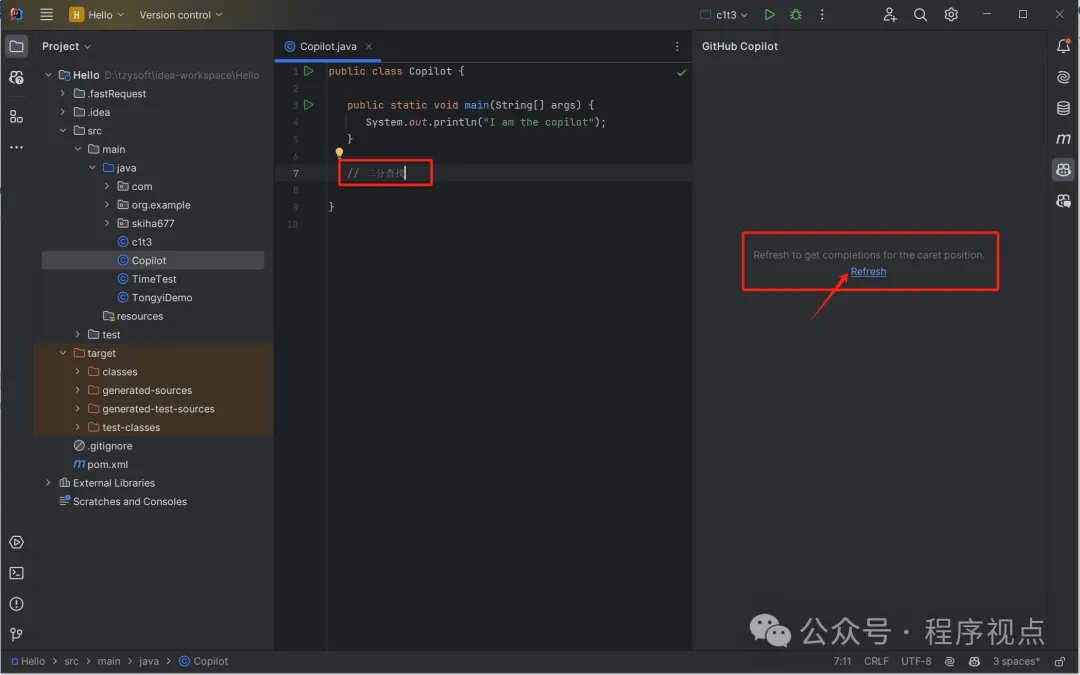This screenshot has height=675, width=1080.
Task: Expand the .idea folder
Action: pyautogui.click(x=63, y=112)
